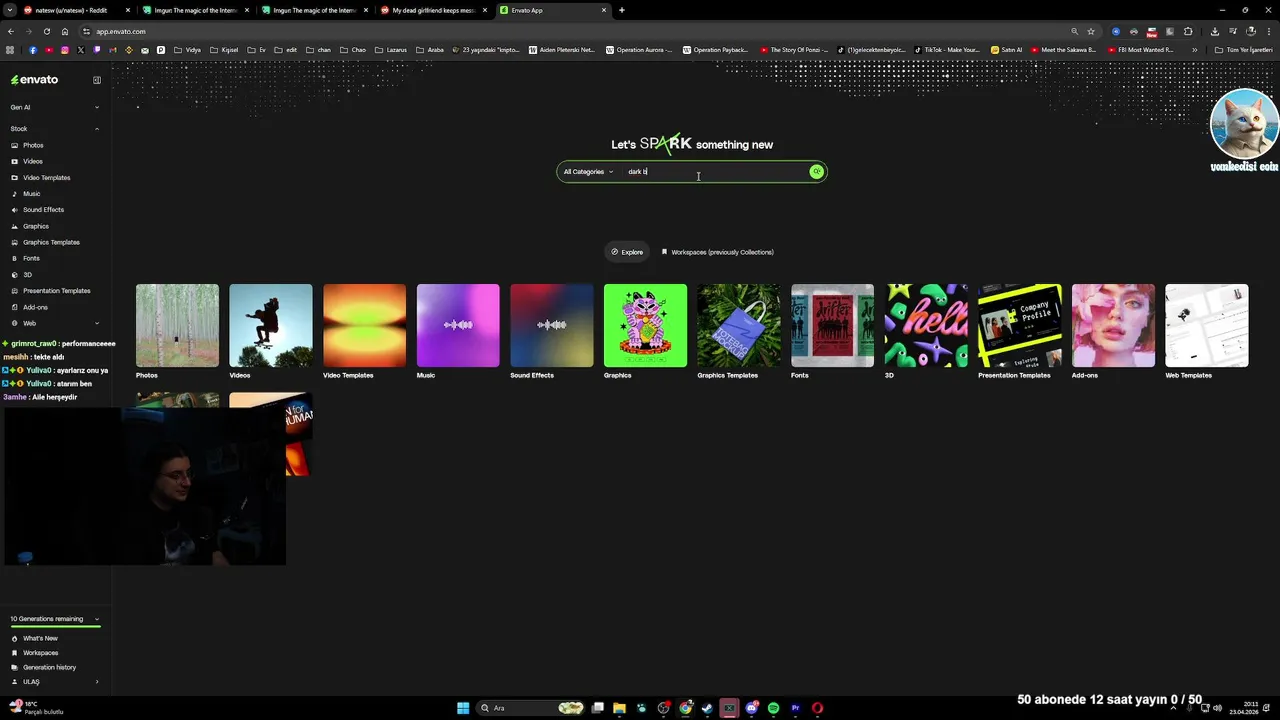The height and width of the screenshot is (720, 1280).
Task: Select Graphics in the sidebar
Action: [30, 226]
